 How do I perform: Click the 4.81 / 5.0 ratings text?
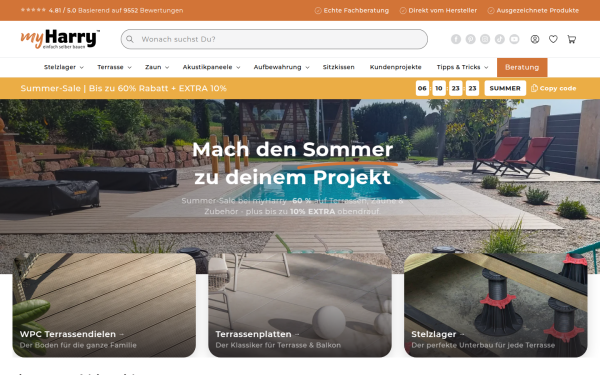[x=116, y=11]
